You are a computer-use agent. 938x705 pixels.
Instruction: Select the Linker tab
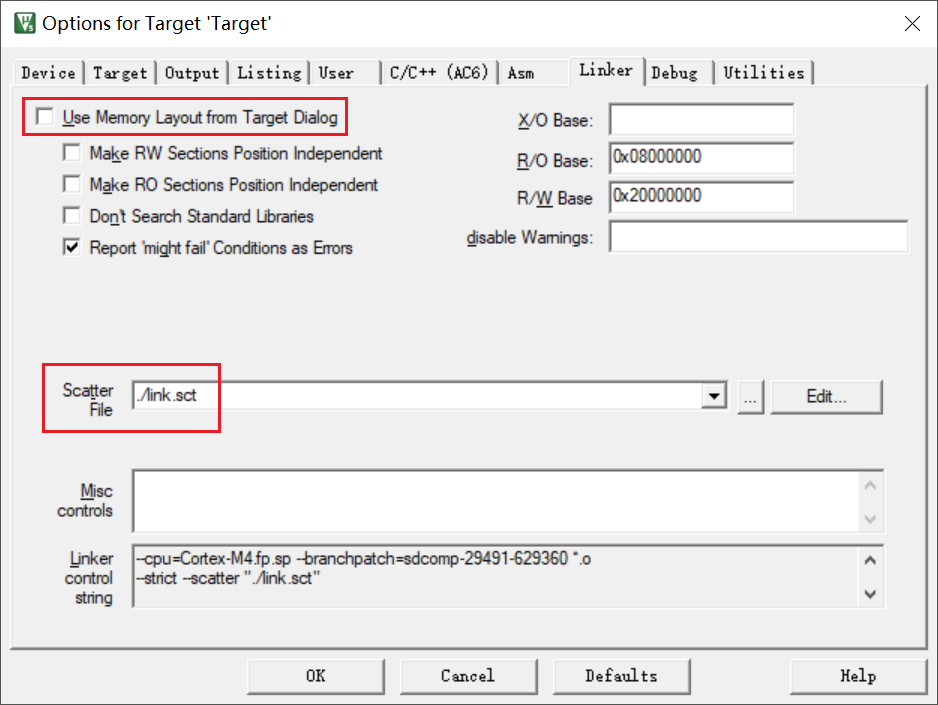(x=606, y=71)
